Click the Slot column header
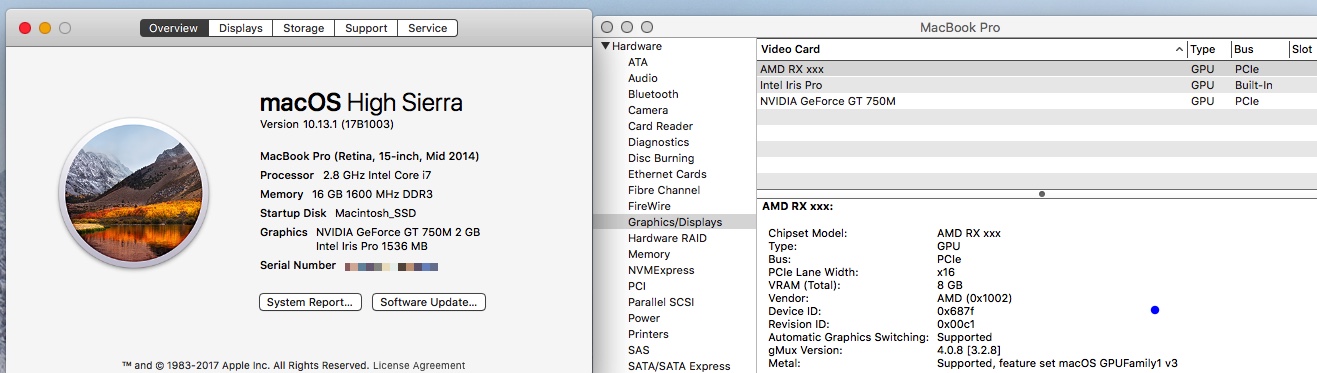 tap(1302, 49)
